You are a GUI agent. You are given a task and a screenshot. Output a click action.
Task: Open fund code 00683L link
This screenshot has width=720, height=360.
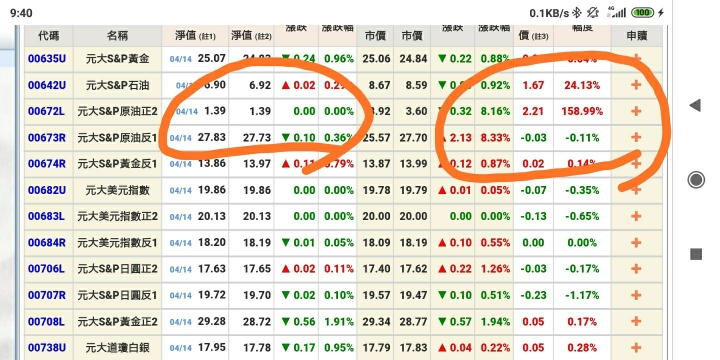(x=46, y=216)
